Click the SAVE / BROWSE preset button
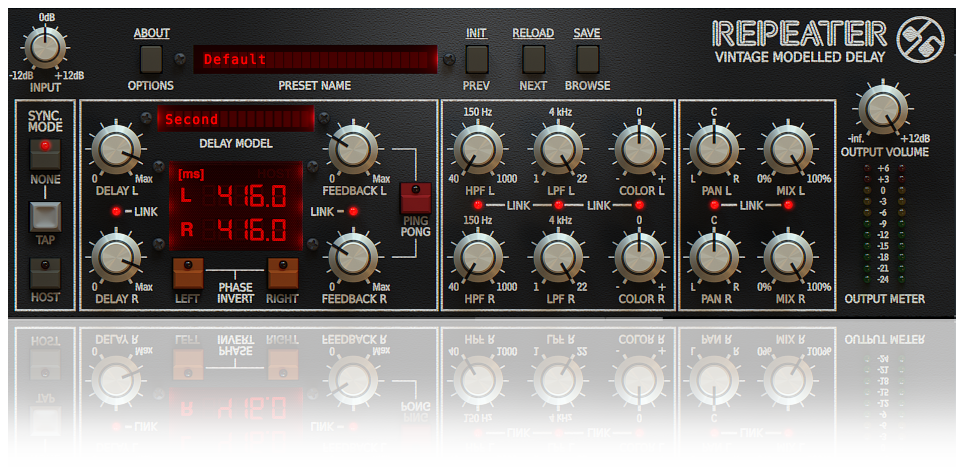 (x=587, y=59)
